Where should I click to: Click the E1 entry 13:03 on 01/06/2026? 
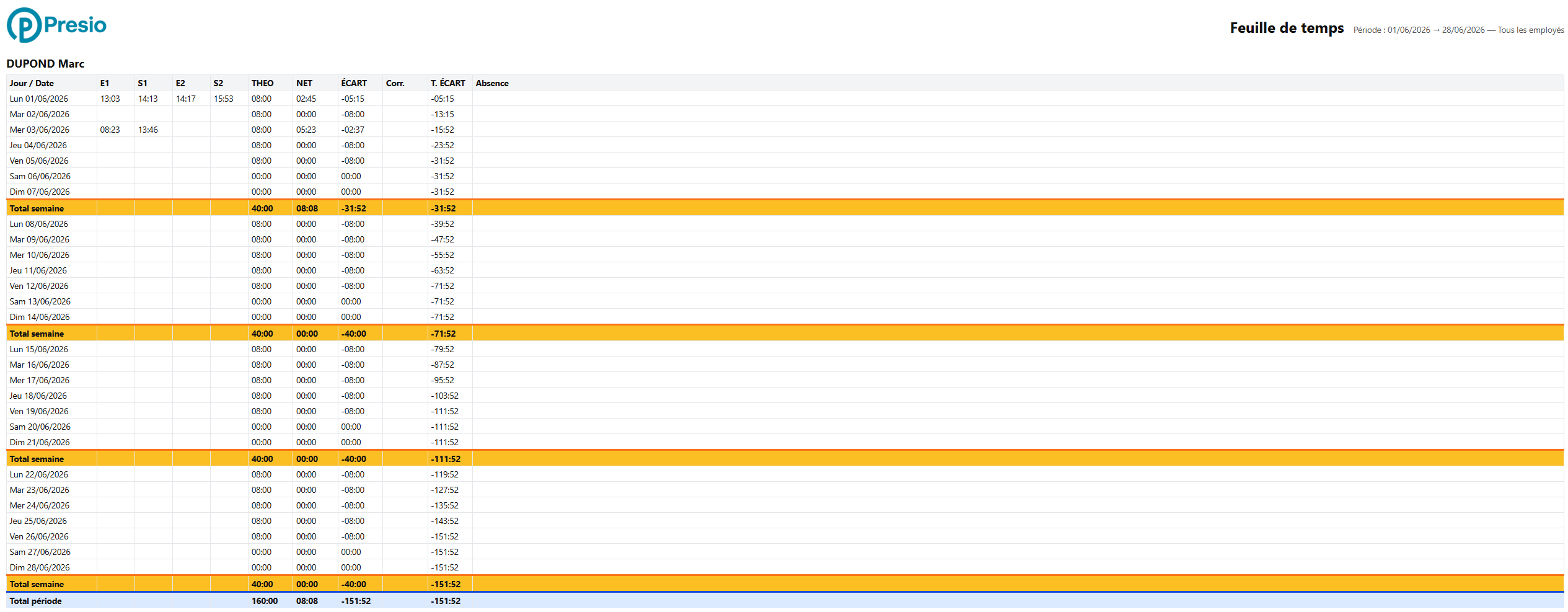click(x=110, y=99)
